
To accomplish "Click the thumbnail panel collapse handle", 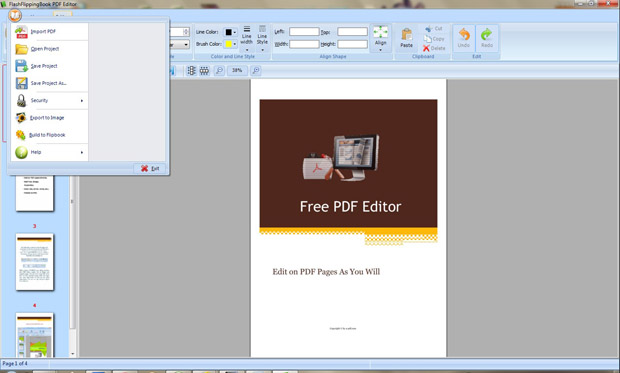I will [x=72, y=202].
